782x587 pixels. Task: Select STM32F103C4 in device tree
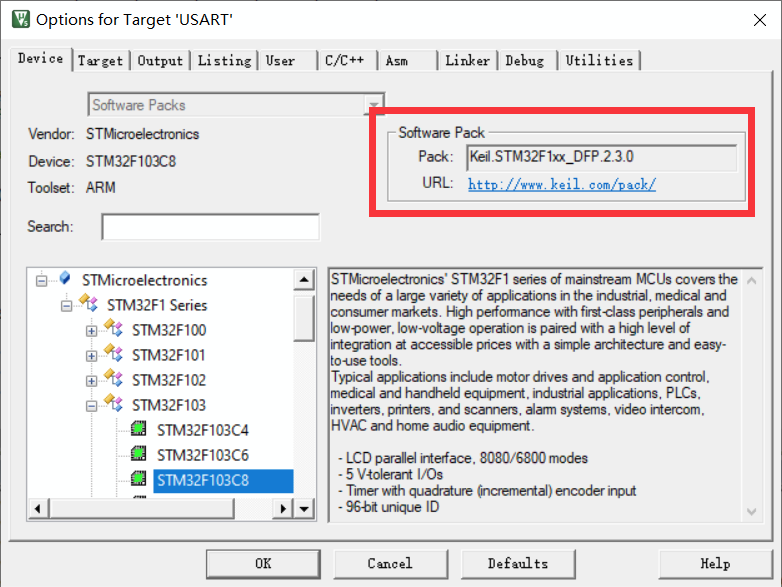(x=202, y=430)
